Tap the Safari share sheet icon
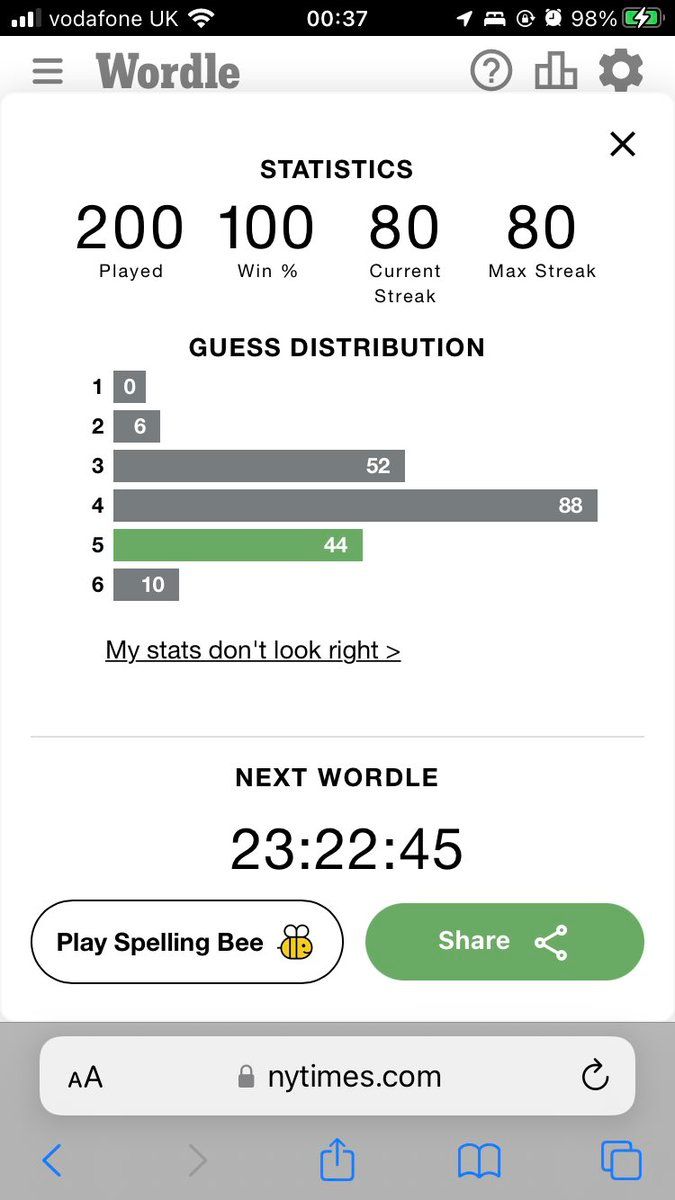This screenshot has height=1200, width=675. pos(338,1160)
